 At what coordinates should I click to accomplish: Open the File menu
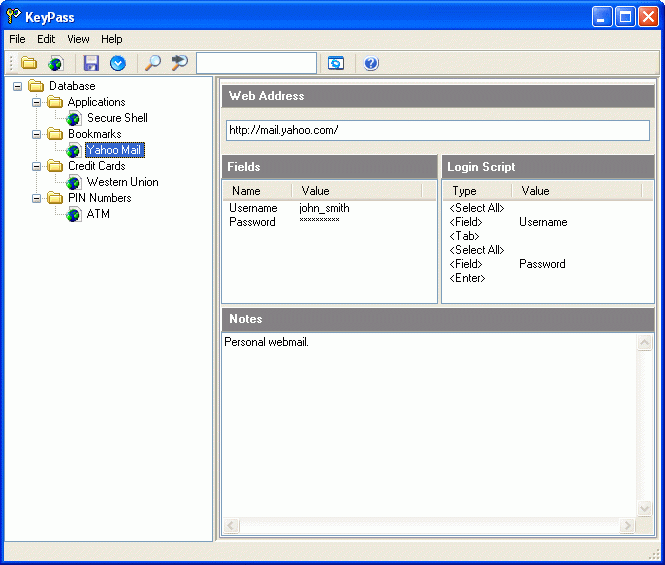pyautogui.click(x=17, y=39)
